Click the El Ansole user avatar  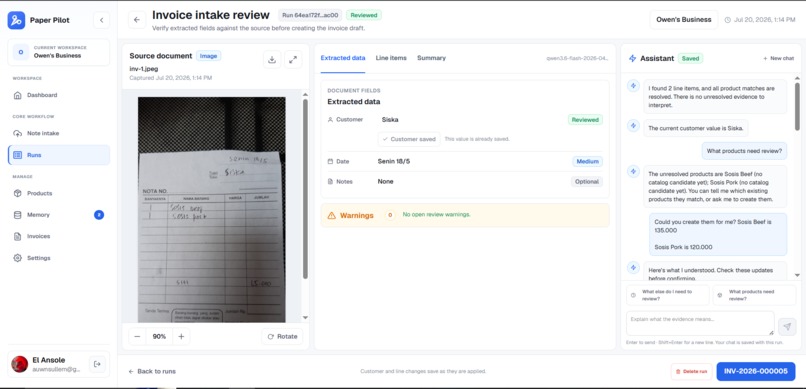[20, 364]
